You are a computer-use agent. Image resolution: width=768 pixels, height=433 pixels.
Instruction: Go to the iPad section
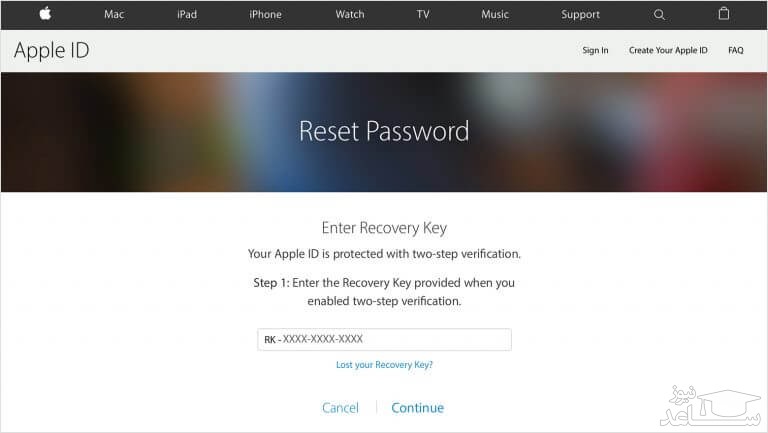[x=187, y=15]
